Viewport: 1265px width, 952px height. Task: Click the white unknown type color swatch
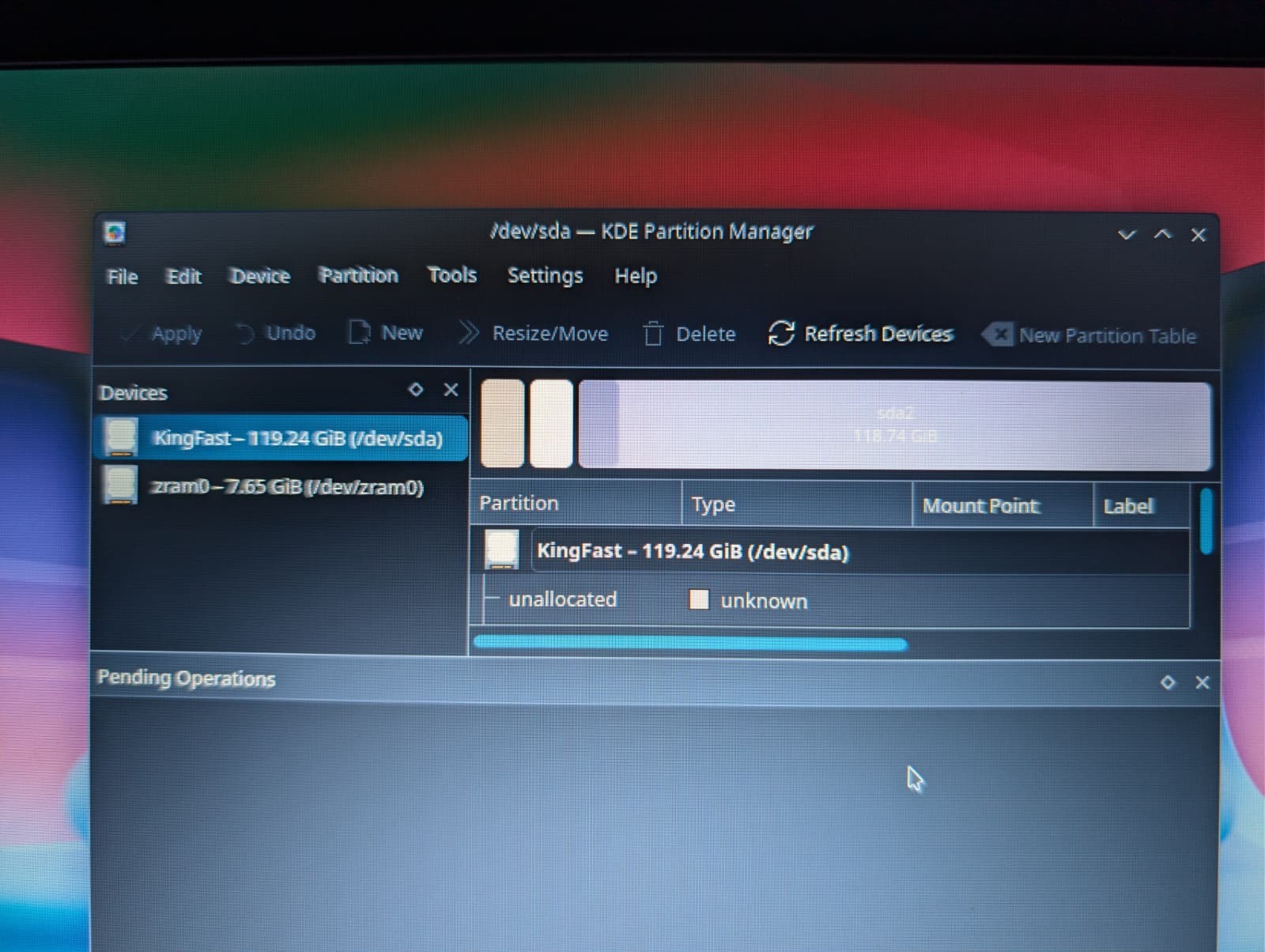pyautogui.click(x=699, y=599)
